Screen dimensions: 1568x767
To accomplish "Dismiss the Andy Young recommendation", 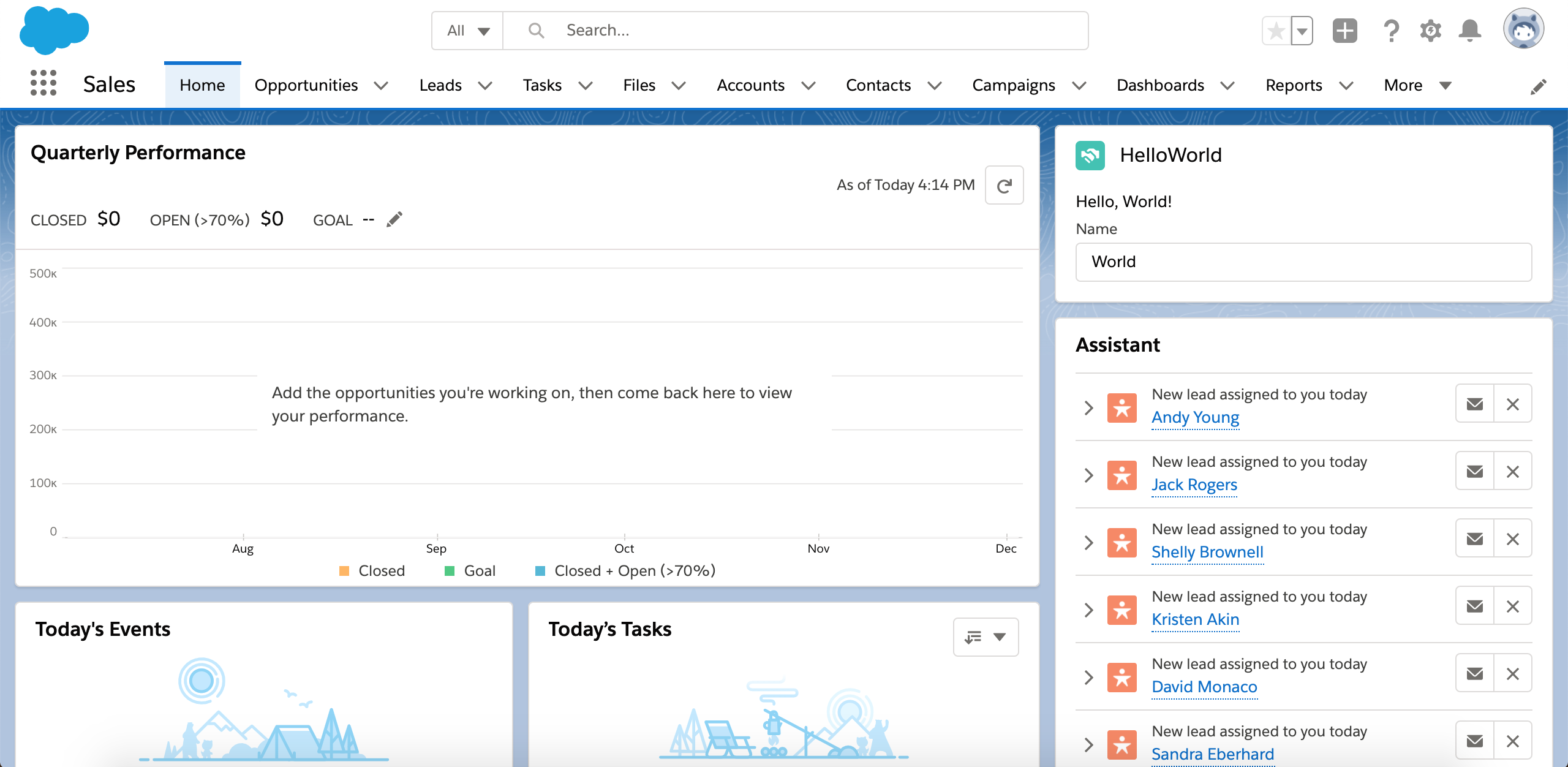I will (1513, 404).
